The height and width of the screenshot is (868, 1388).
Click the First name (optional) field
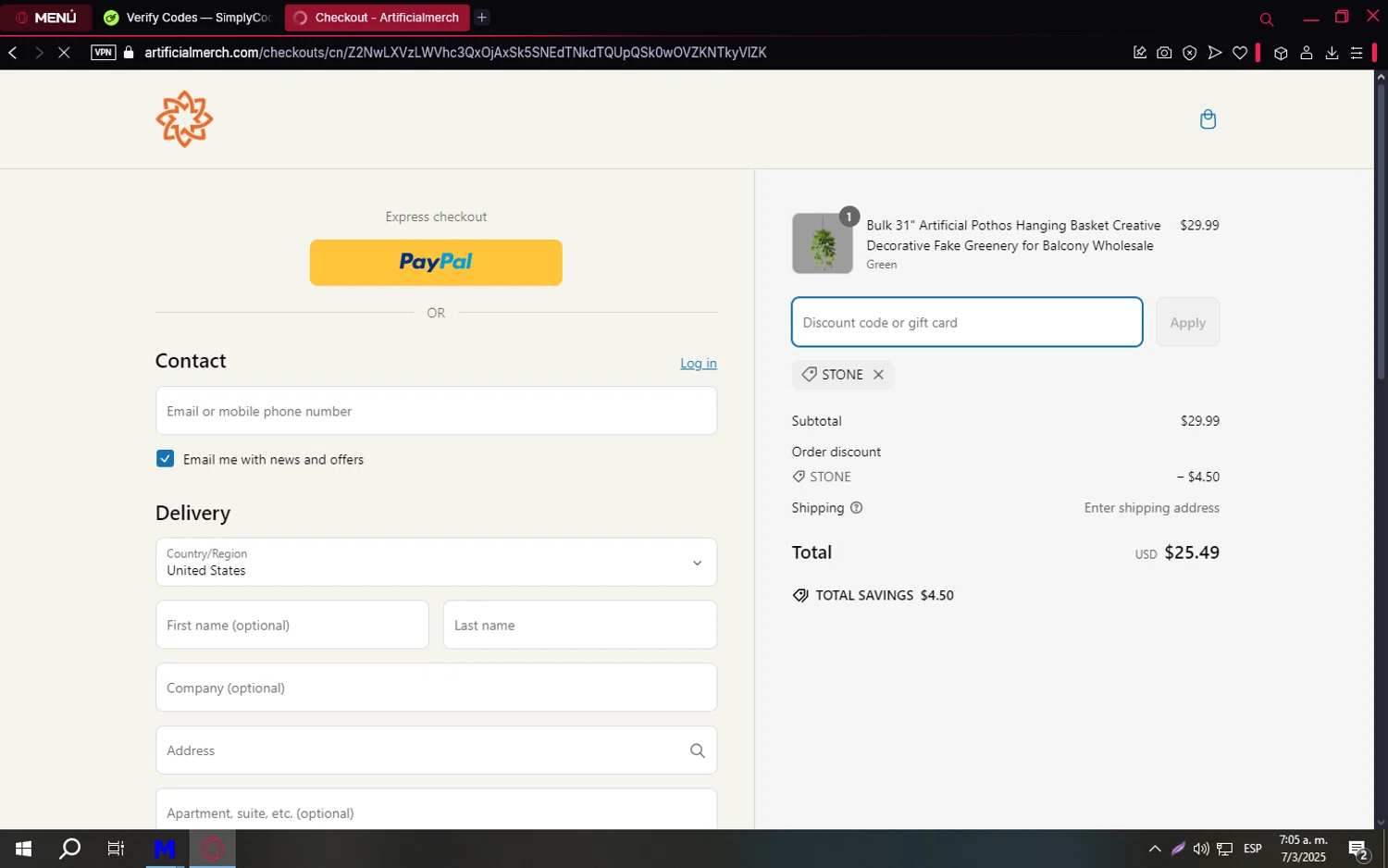[292, 625]
